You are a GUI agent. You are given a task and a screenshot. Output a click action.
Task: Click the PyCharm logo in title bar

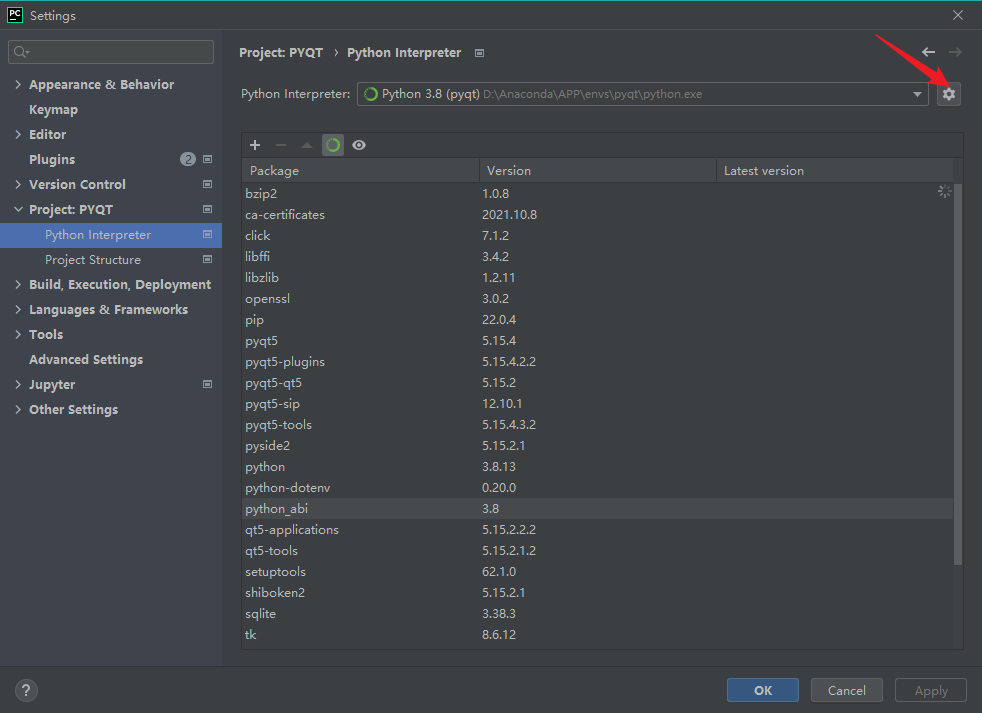coord(14,15)
